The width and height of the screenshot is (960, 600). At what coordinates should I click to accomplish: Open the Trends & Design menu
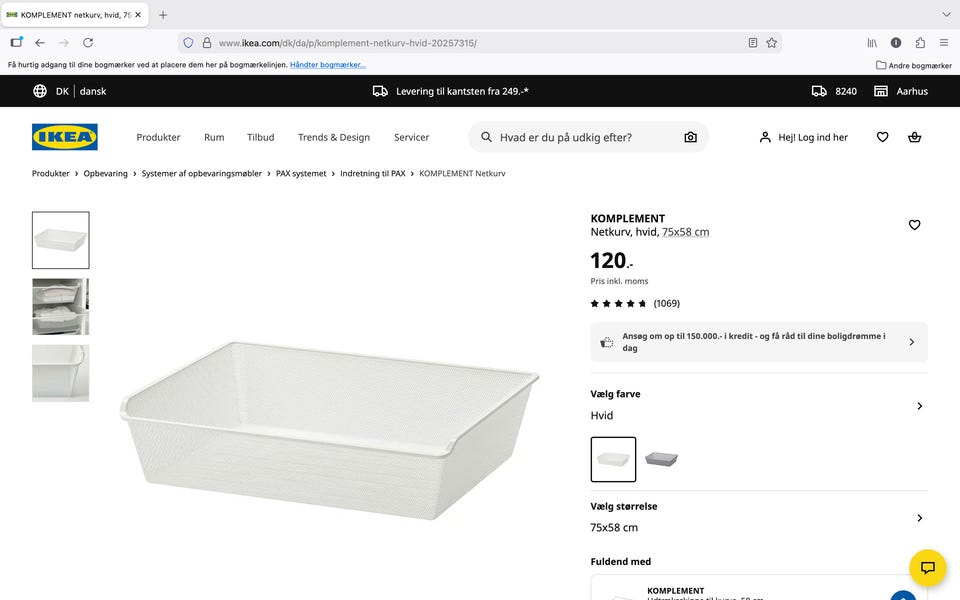pos(334,137)
